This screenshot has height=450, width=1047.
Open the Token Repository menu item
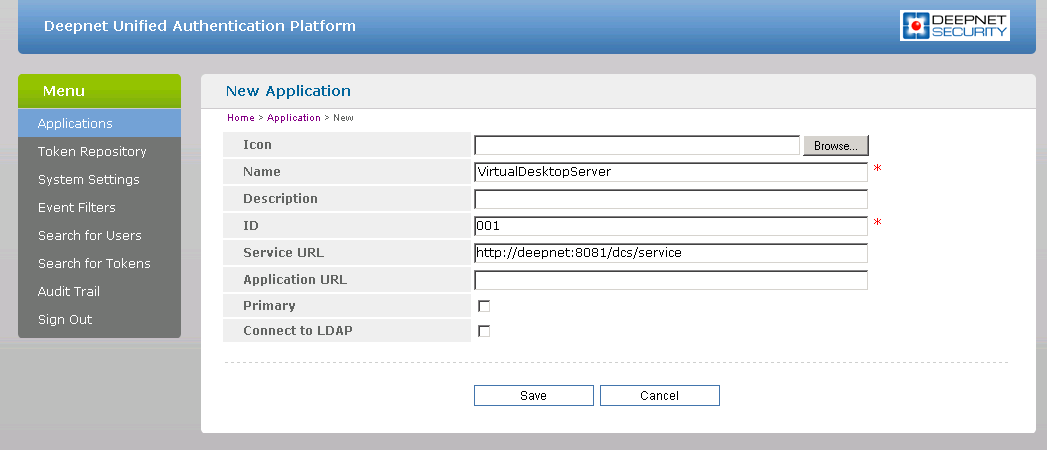pos(92,152)
